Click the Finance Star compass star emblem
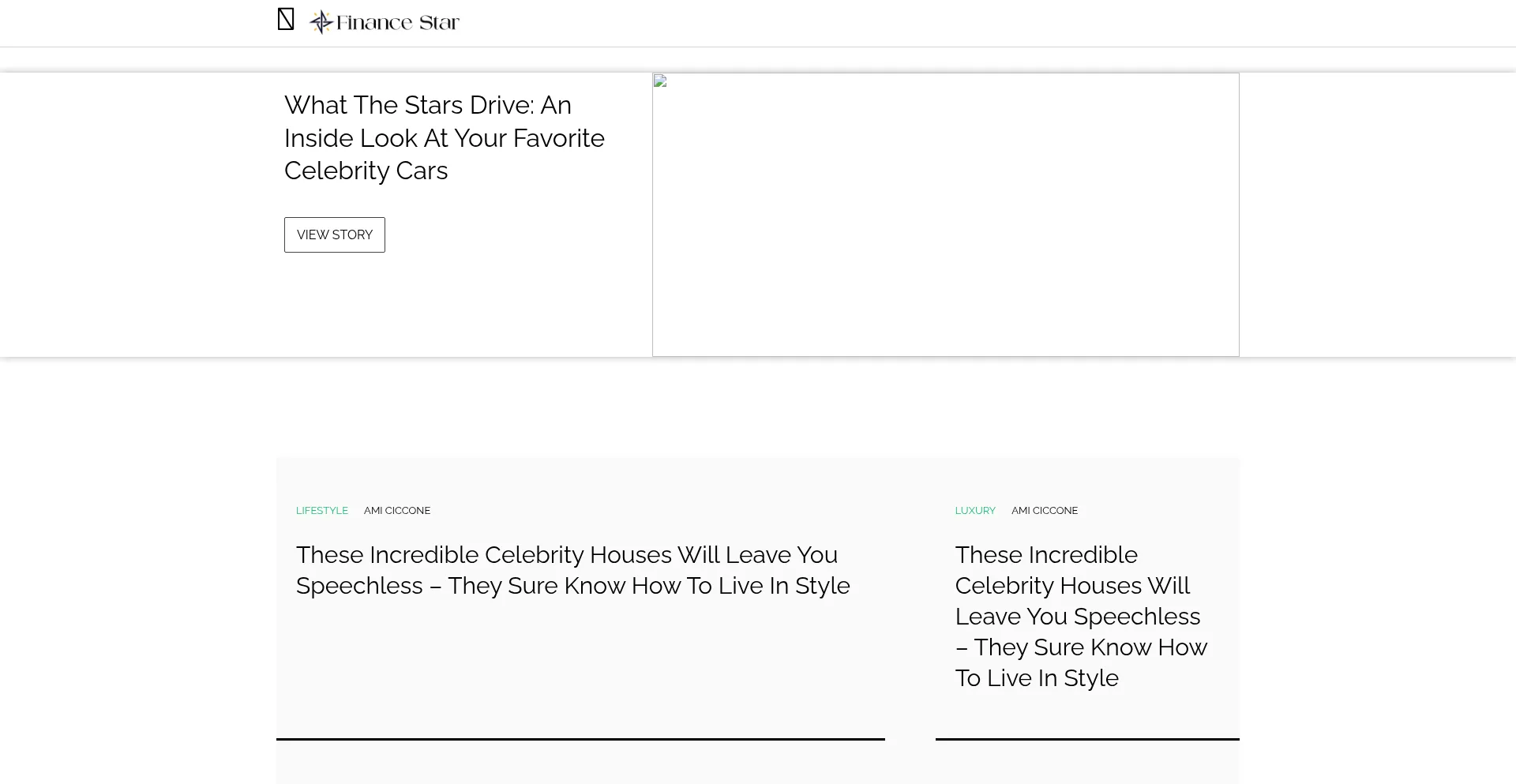 coord(321,22)
